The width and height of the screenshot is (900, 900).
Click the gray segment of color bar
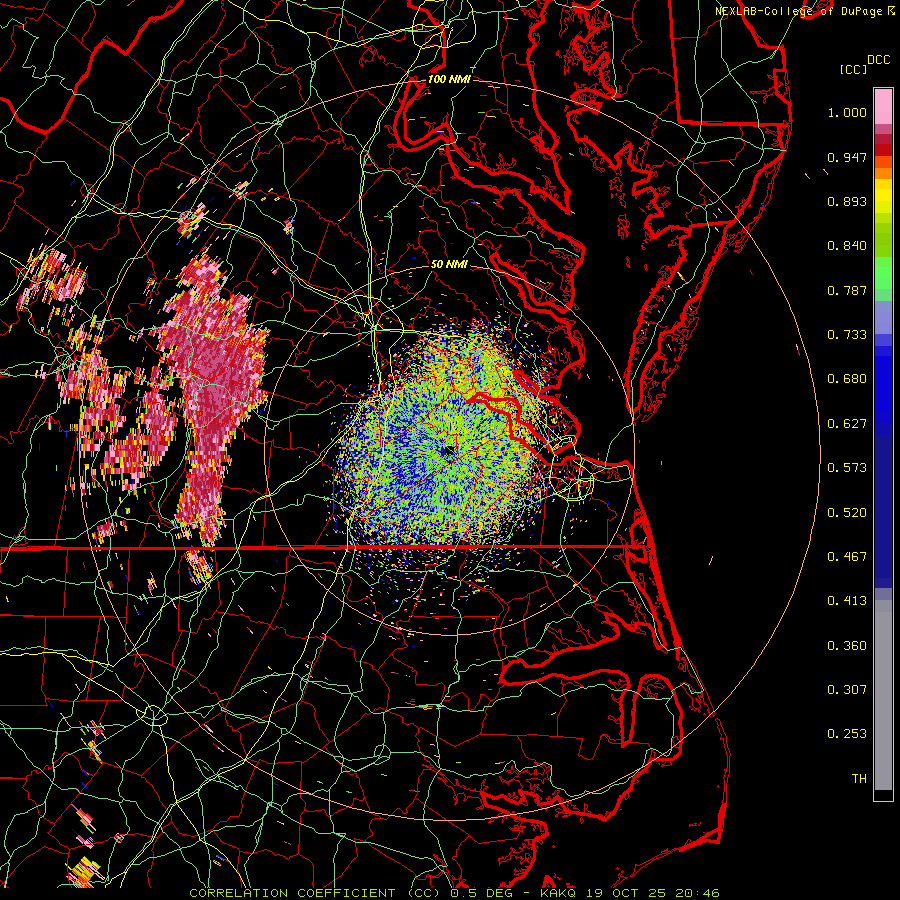[883, 695]
